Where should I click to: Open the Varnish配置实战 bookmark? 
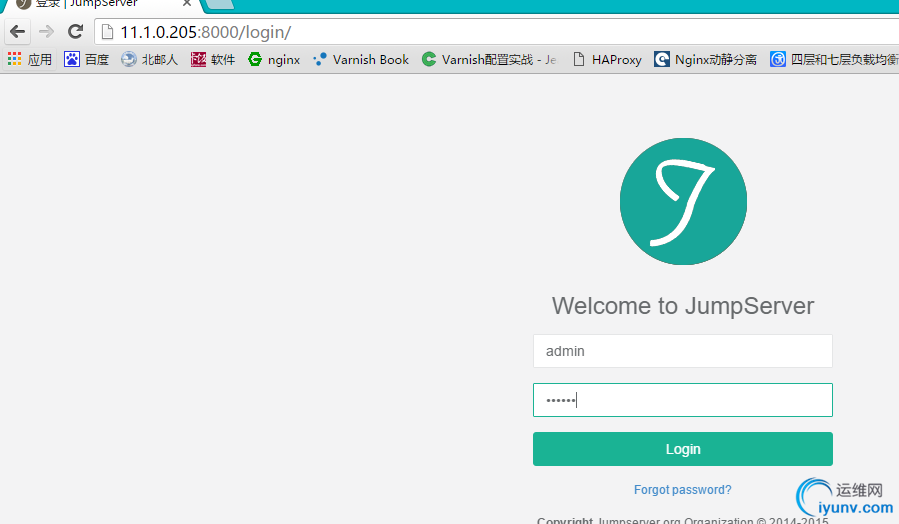tap(489, 59)
